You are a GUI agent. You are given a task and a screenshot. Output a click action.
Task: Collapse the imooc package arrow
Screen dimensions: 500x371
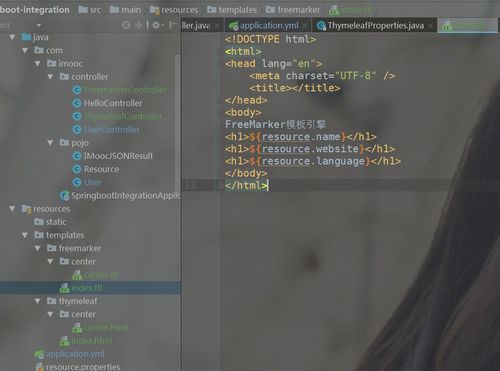[38, 63]
